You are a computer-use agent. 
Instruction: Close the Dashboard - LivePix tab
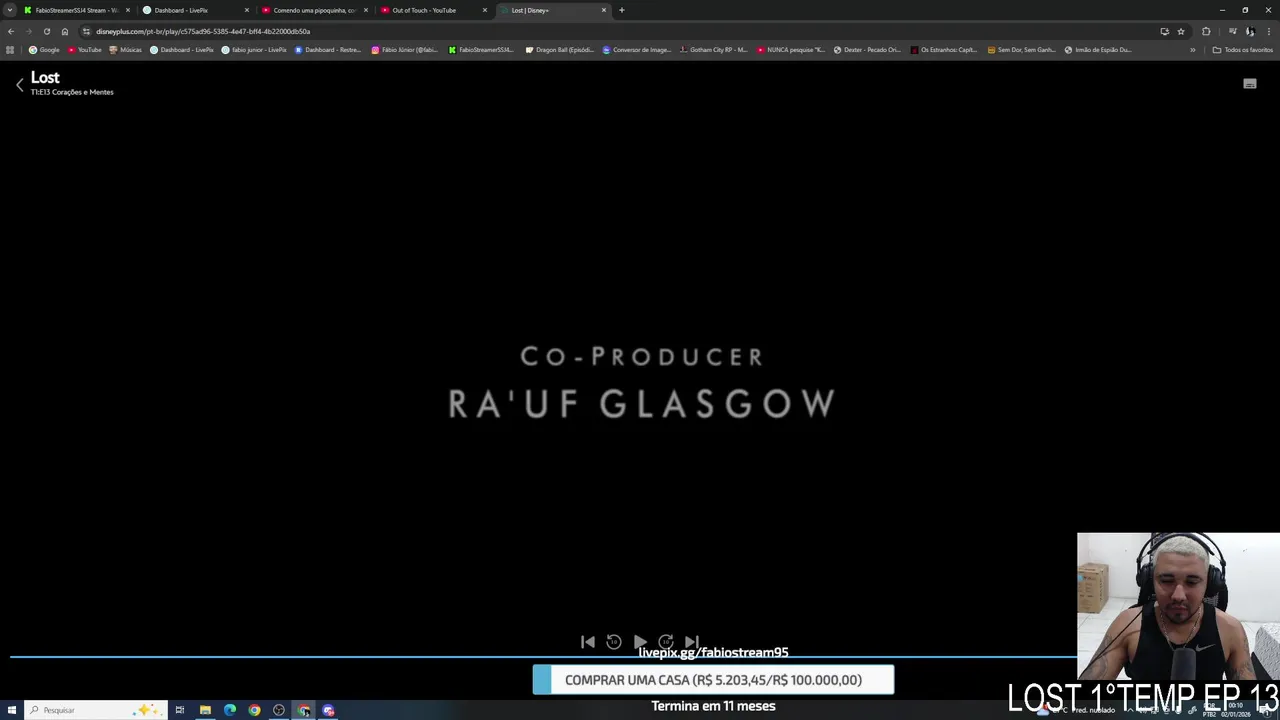(247, 10)
